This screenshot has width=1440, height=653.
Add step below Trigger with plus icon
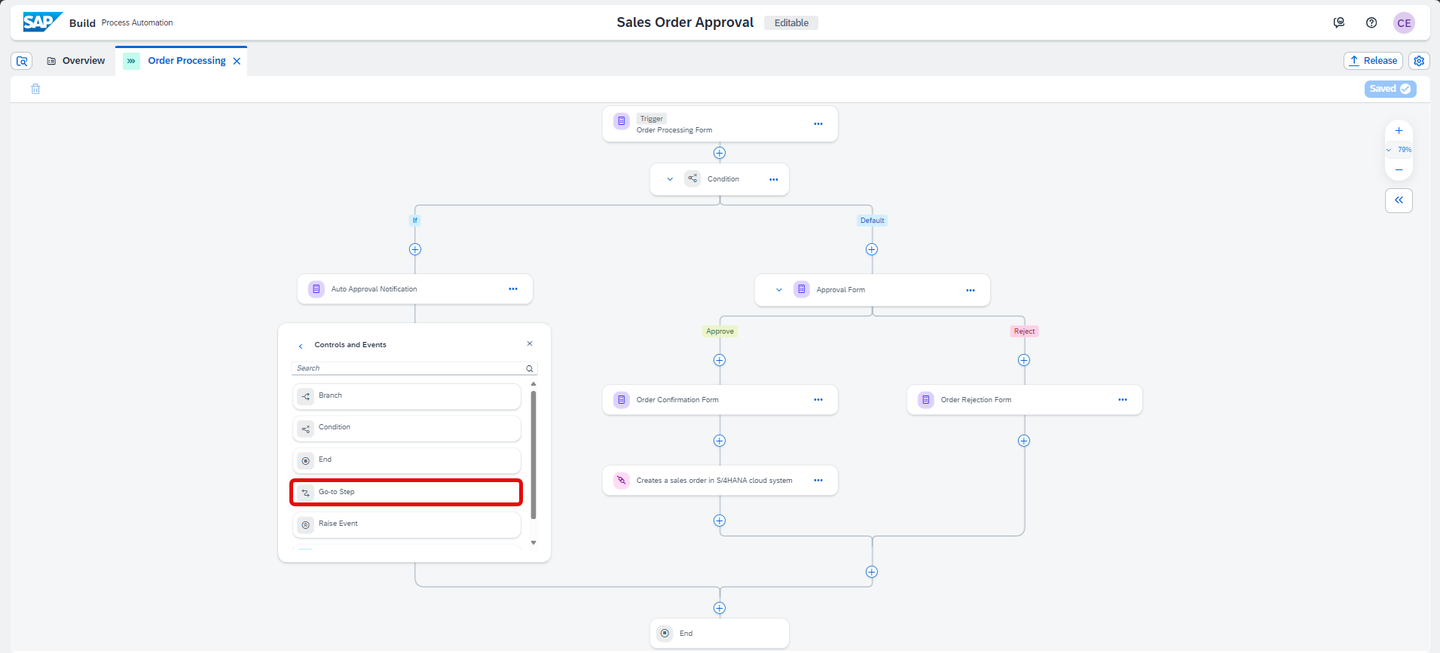click(719, 153)
